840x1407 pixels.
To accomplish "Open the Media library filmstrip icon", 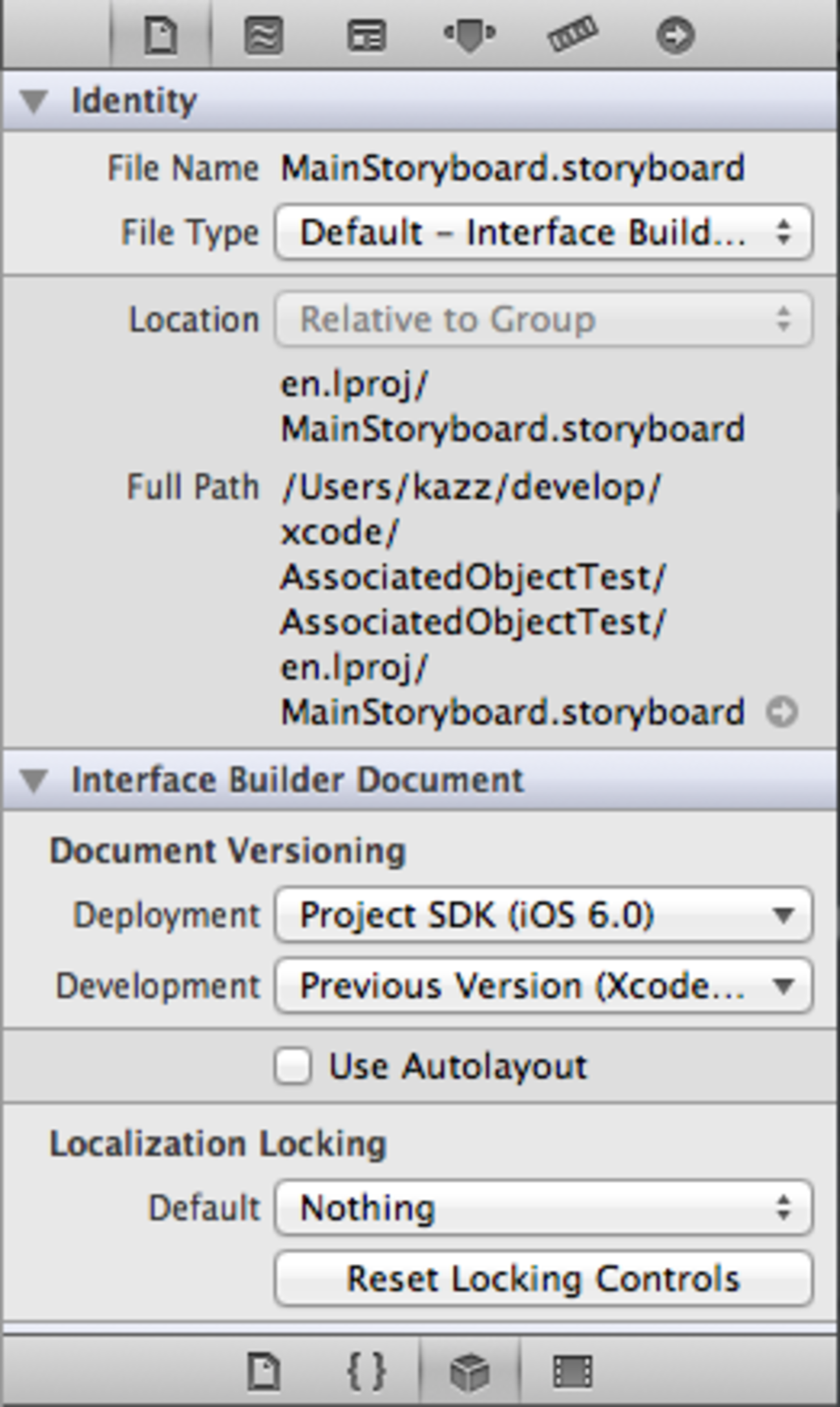I will 572,1370.
